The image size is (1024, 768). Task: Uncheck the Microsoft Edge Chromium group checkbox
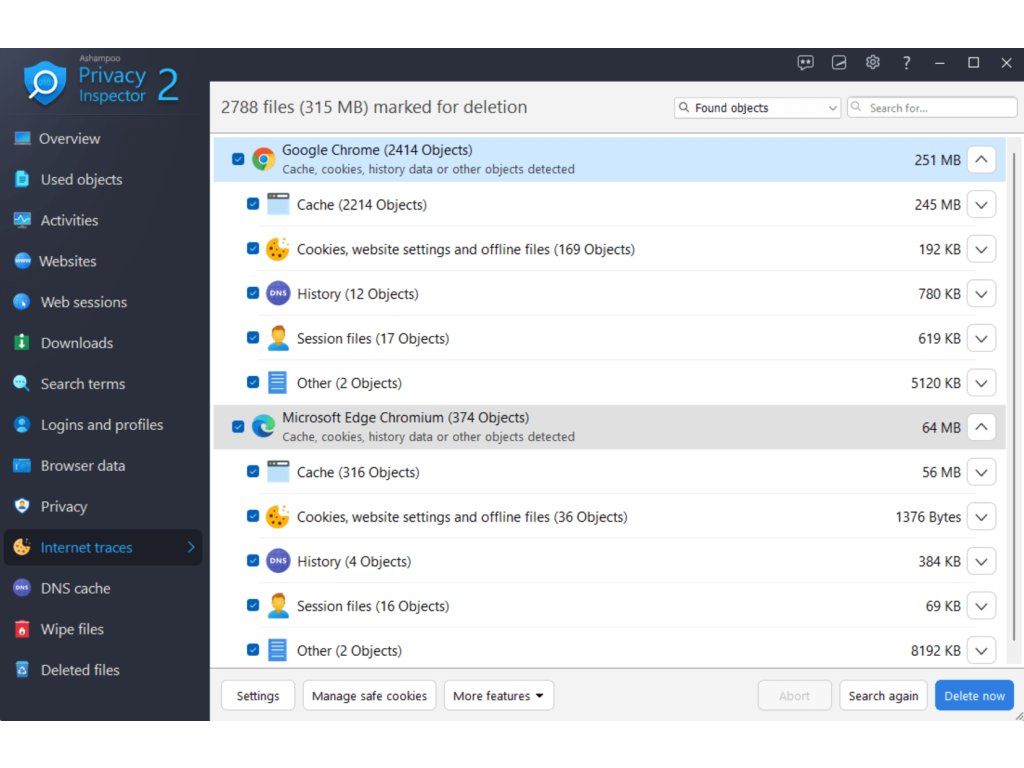[238, 426]
